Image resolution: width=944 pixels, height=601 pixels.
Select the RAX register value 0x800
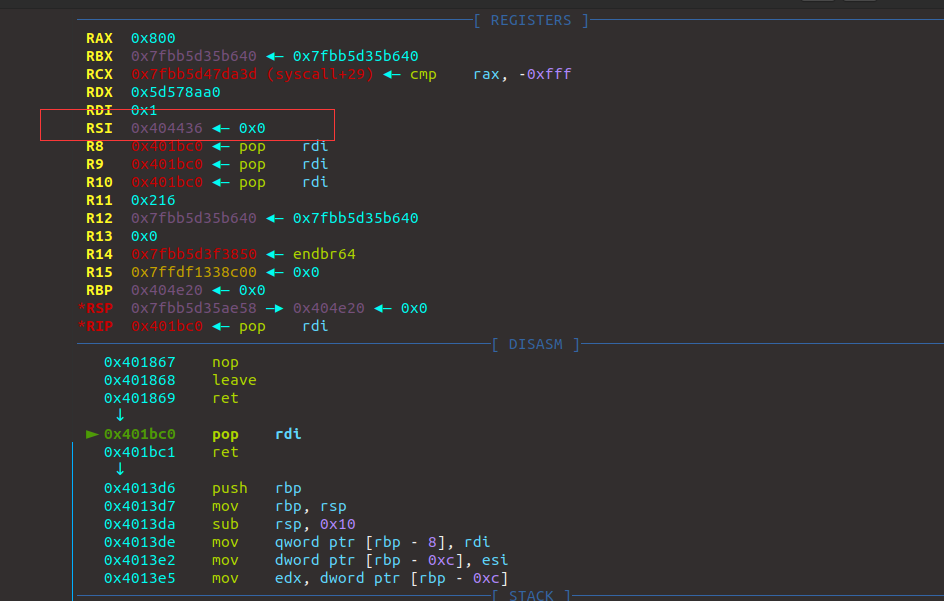(153, 38)
